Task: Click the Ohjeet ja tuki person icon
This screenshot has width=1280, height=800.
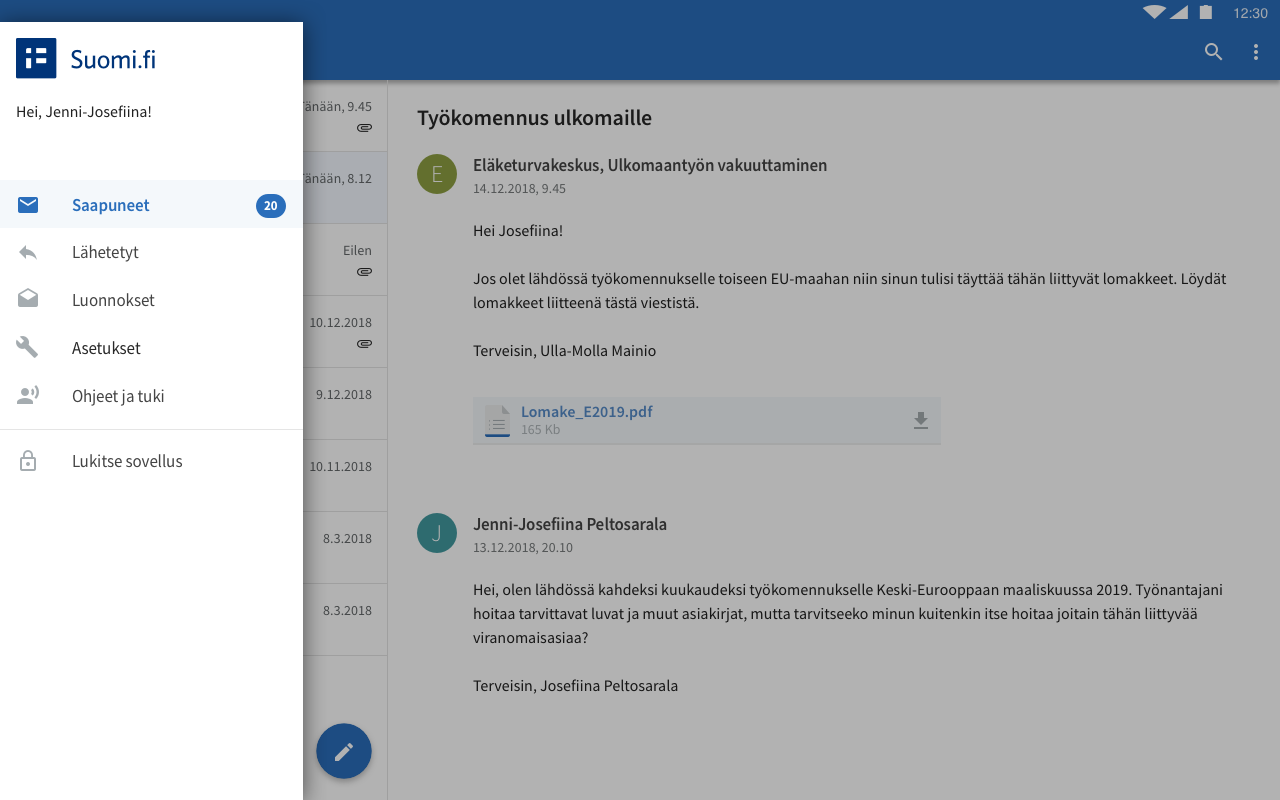Action: coord(28,395)
